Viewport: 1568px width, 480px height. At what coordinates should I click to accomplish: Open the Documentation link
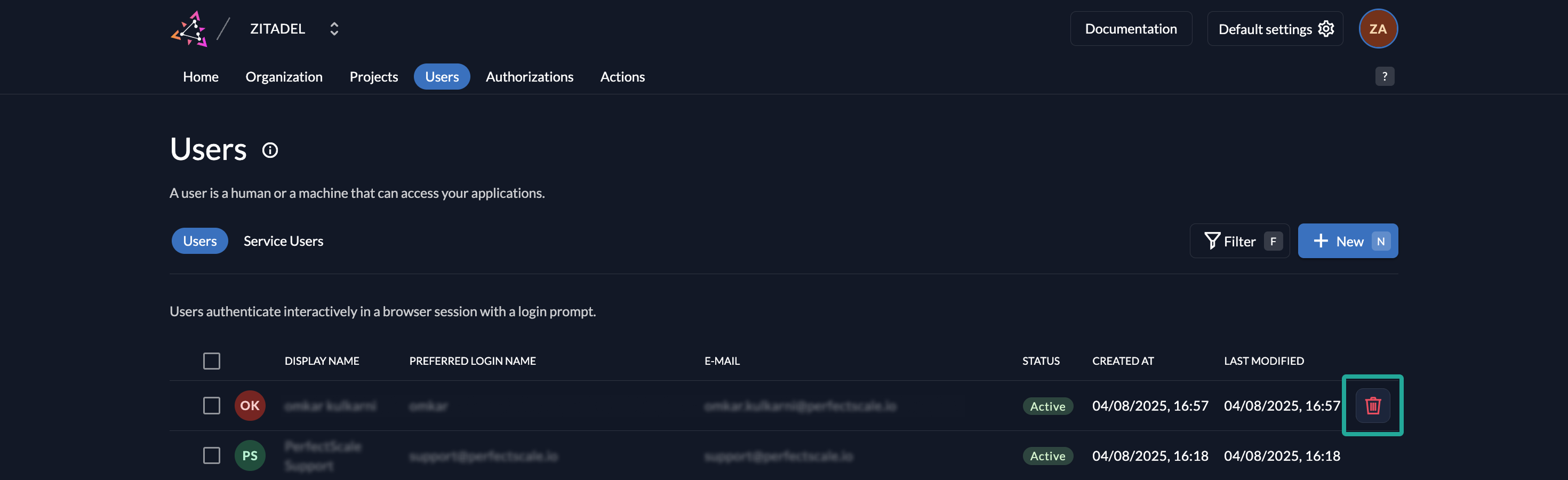1130,29
